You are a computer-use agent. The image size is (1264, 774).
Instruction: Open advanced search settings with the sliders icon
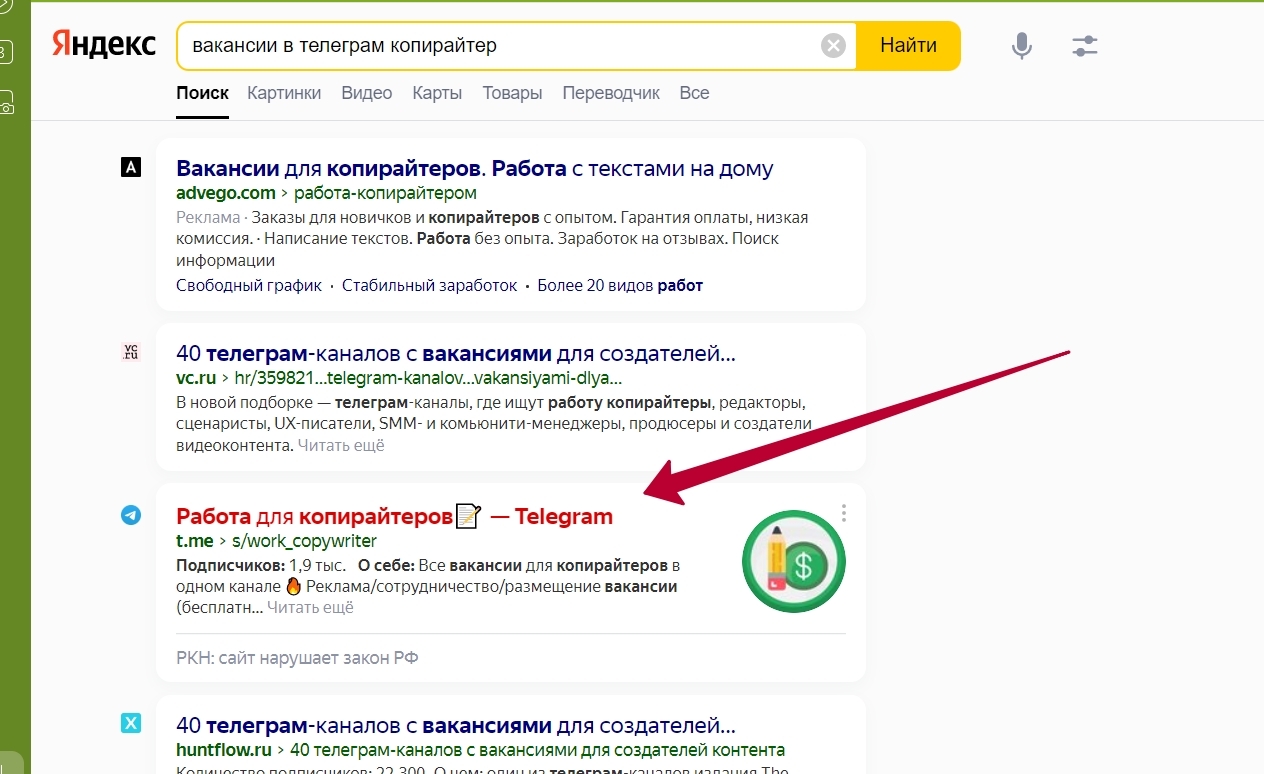click(x=1084, y=44)
